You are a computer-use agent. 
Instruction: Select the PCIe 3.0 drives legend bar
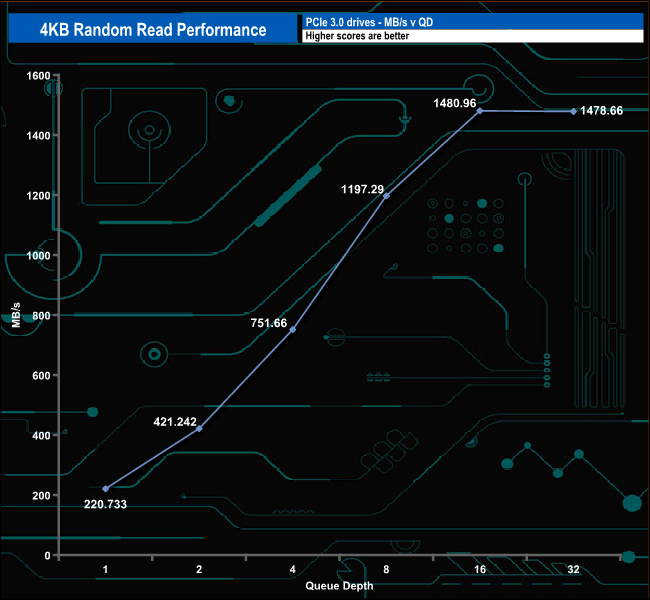pos(472,21)
